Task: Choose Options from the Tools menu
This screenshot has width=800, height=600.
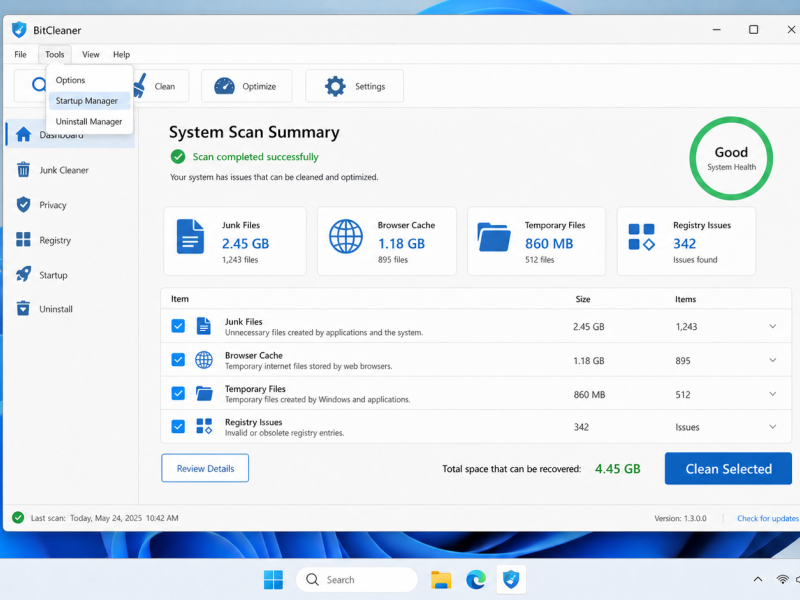Action: tap(89, 80)
